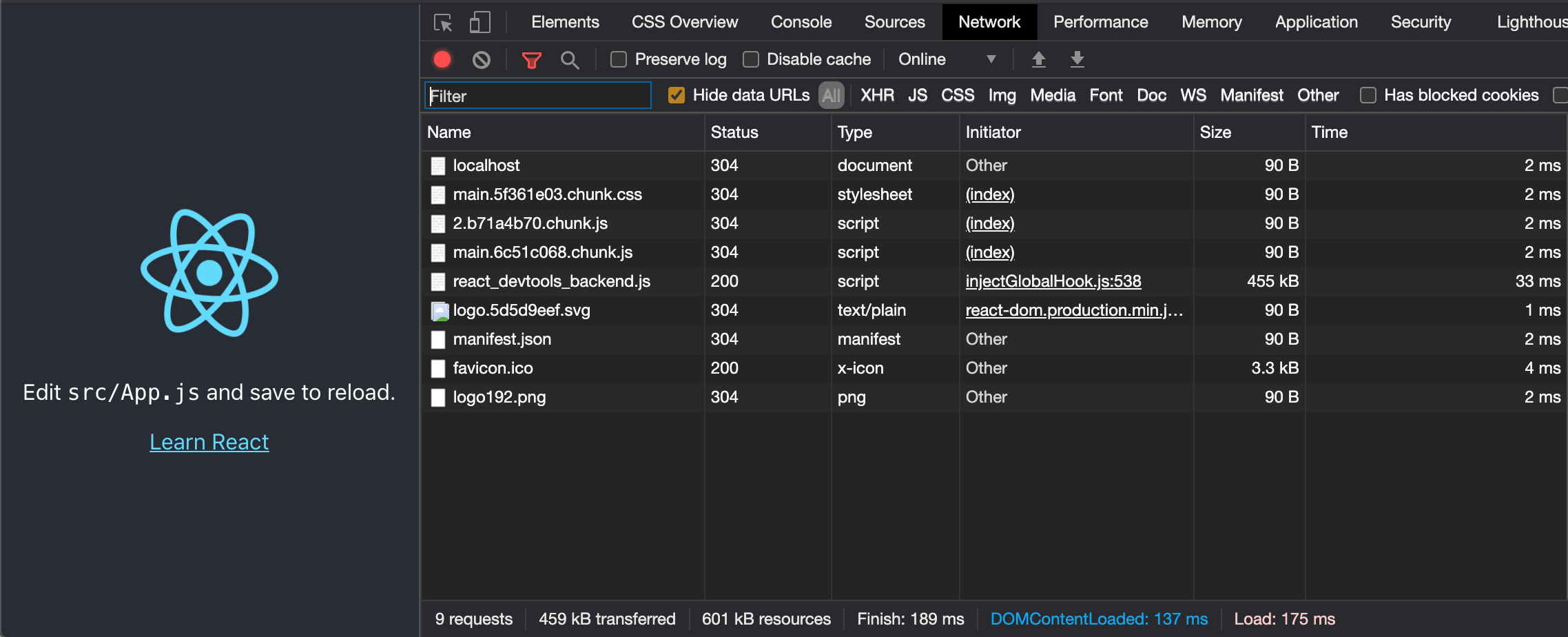1568x637 pixels.
Task: Switch to the Elements tab
Action: (x=565, y=22)
